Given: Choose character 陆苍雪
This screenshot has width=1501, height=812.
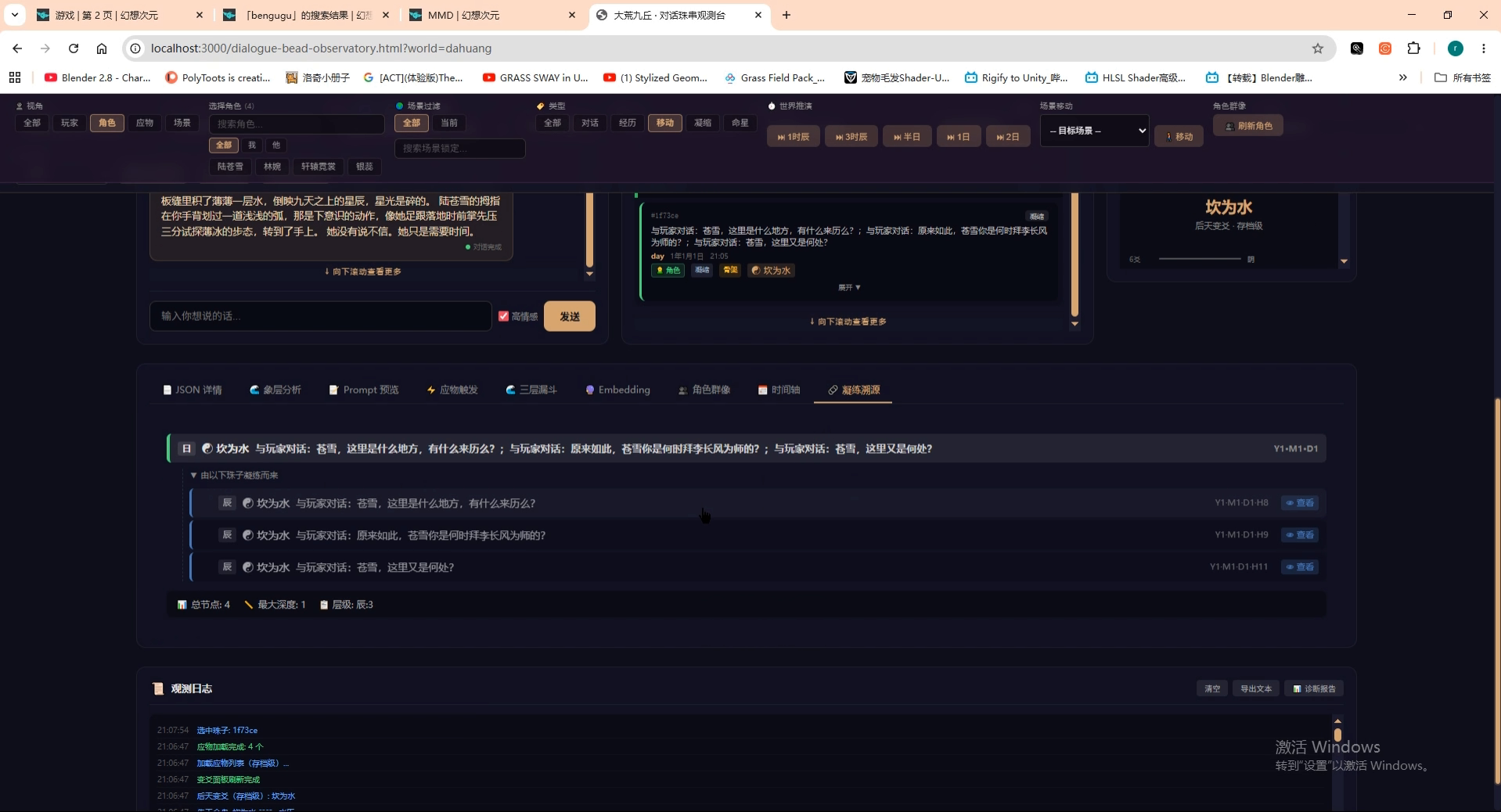Looking at the screenshot, I should pos(230,167).
